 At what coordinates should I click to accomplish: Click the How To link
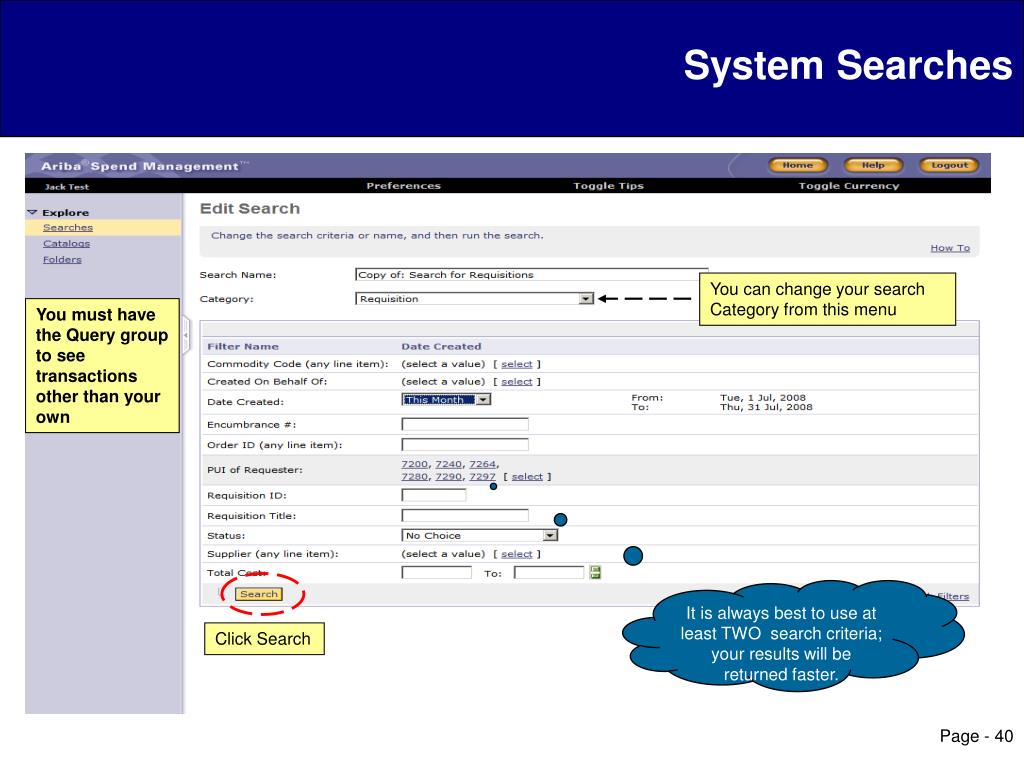(x=950, y=248)
